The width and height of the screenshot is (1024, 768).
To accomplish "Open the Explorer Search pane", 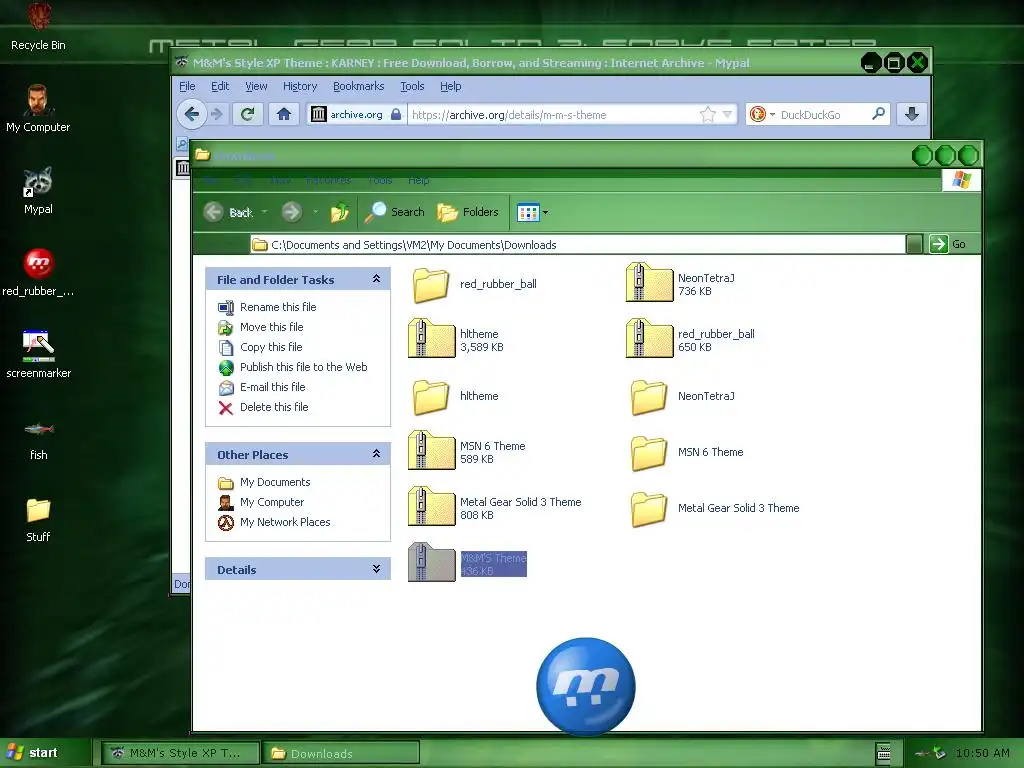I will click(394, 212).
